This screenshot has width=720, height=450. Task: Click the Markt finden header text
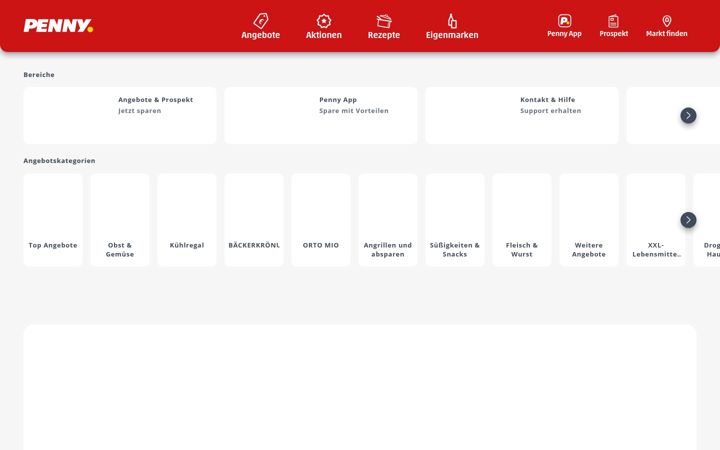pyautogui.click(x=667, y=34)
